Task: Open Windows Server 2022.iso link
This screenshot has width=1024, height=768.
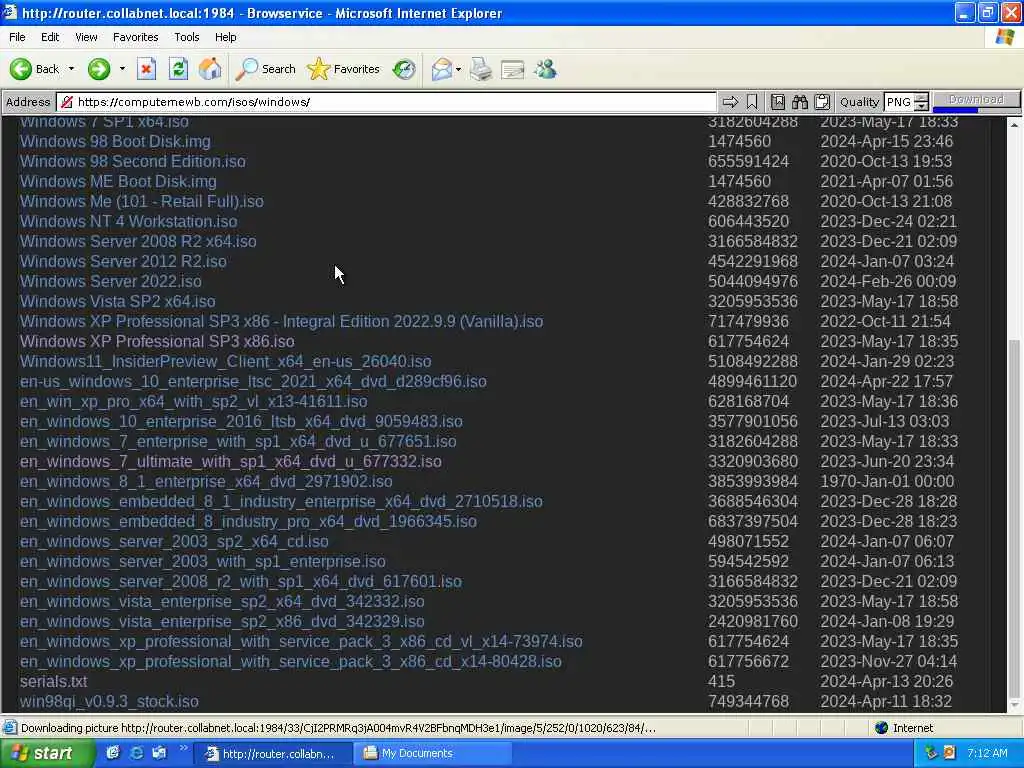Action: pos(111,281)
